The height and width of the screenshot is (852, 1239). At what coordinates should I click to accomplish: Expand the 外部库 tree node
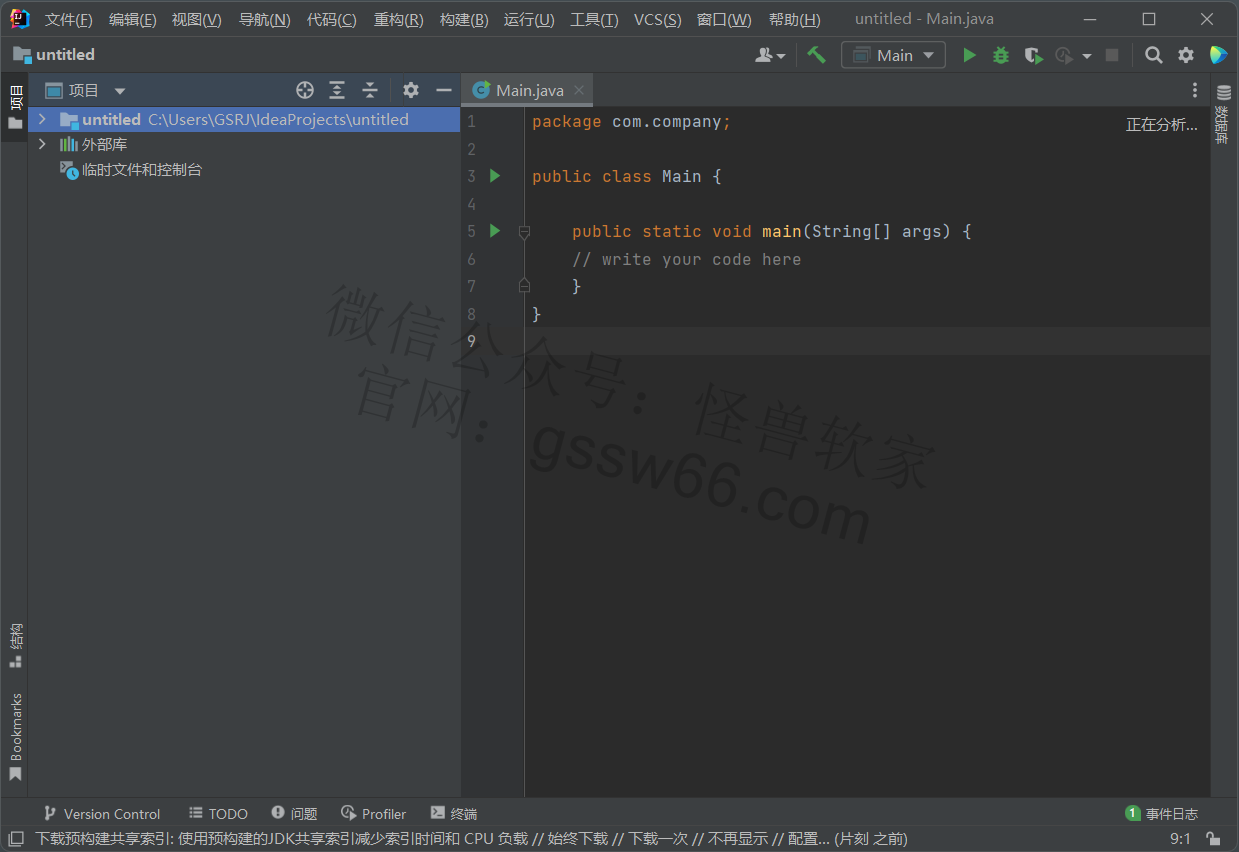click(x=42, y=144)
